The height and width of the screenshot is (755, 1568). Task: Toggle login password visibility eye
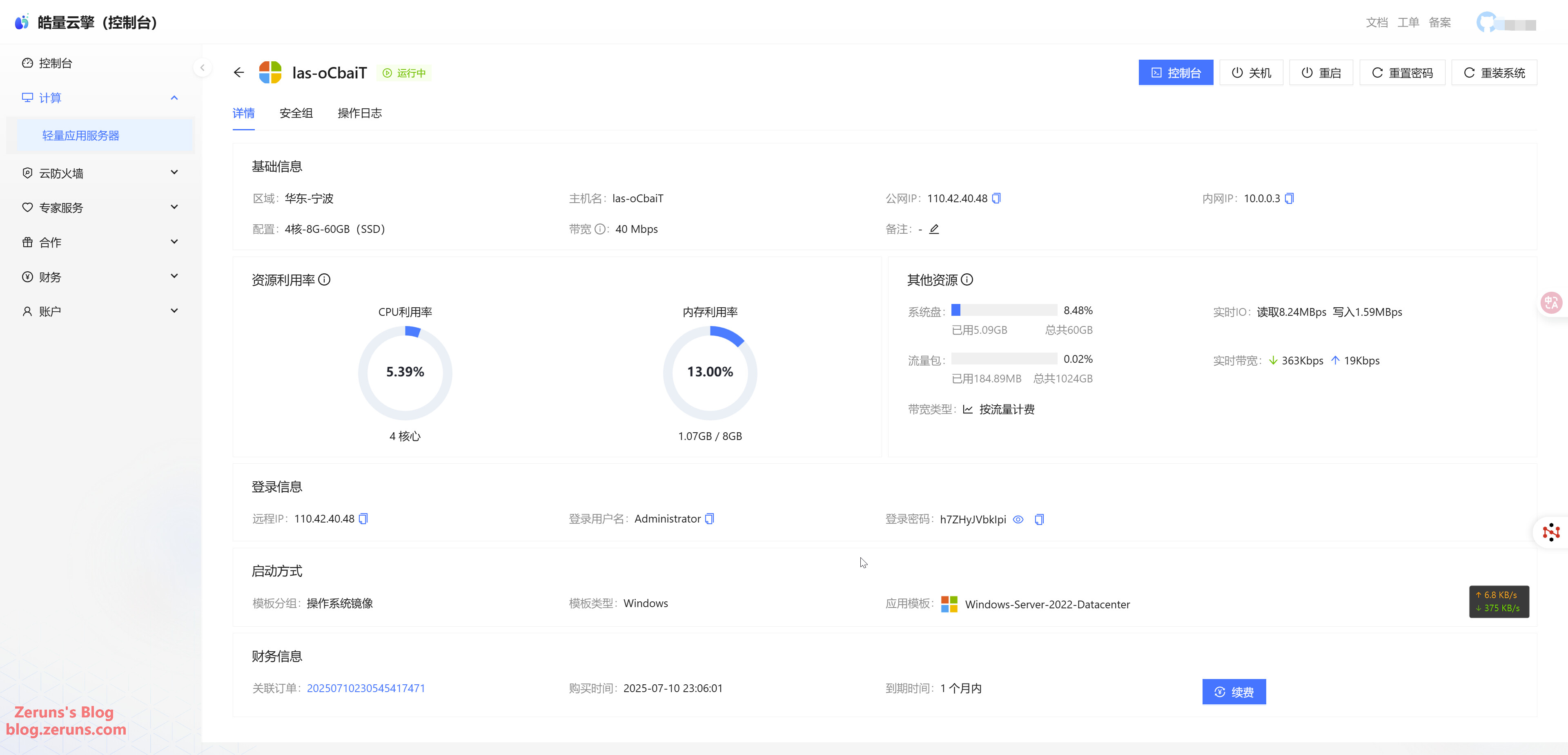[1018, 519]
